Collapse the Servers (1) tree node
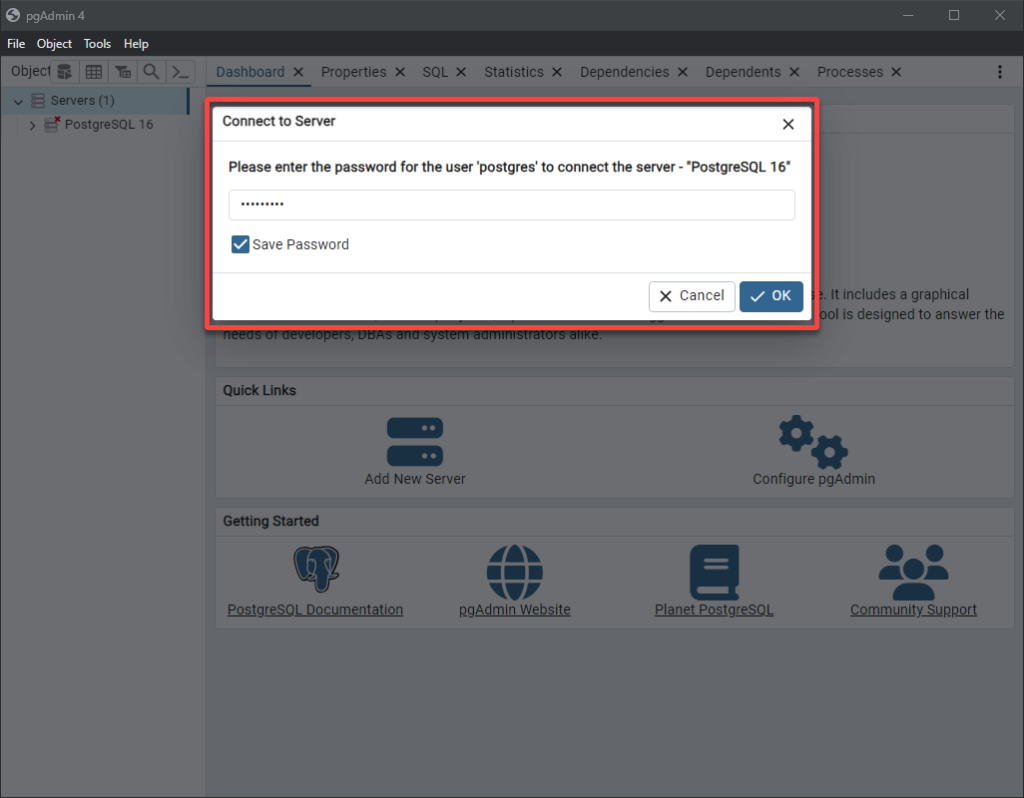This screenshot has width=1024, height=798. tap(17, 101)
